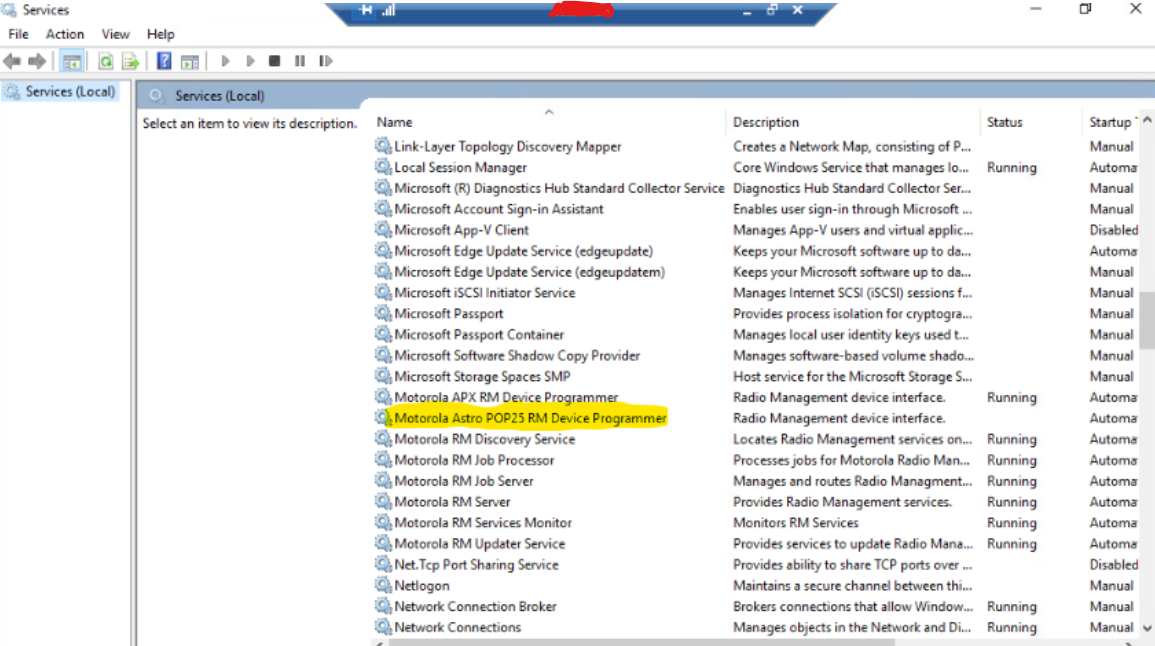Click the second Start Service play icon

point(250,61)
